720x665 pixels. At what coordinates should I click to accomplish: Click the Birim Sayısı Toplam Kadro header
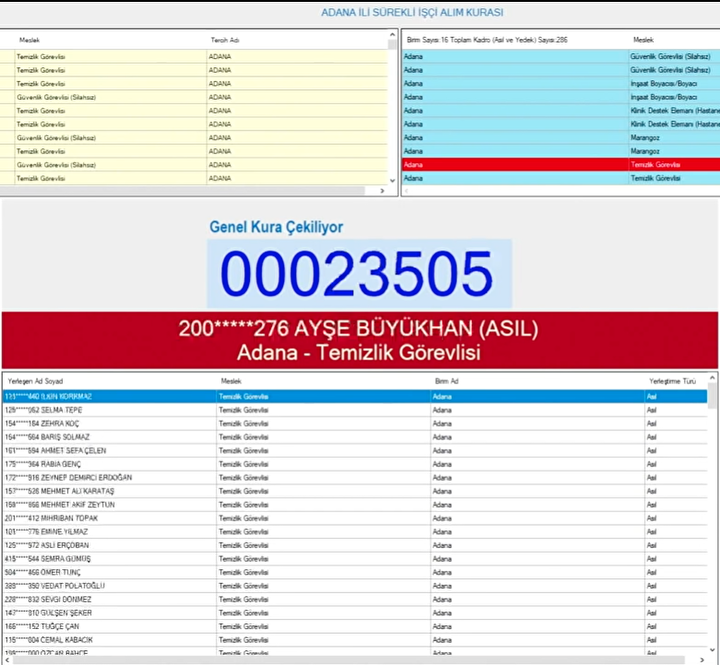487,40
